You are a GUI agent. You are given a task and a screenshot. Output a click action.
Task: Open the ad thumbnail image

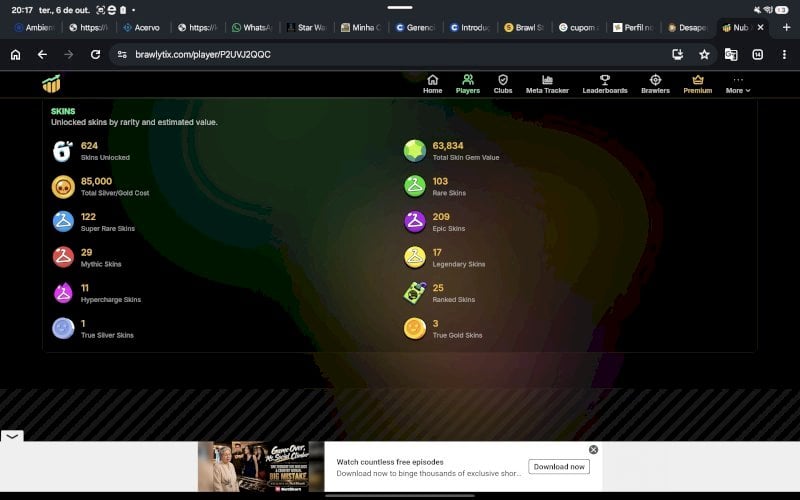pos(261,467)
